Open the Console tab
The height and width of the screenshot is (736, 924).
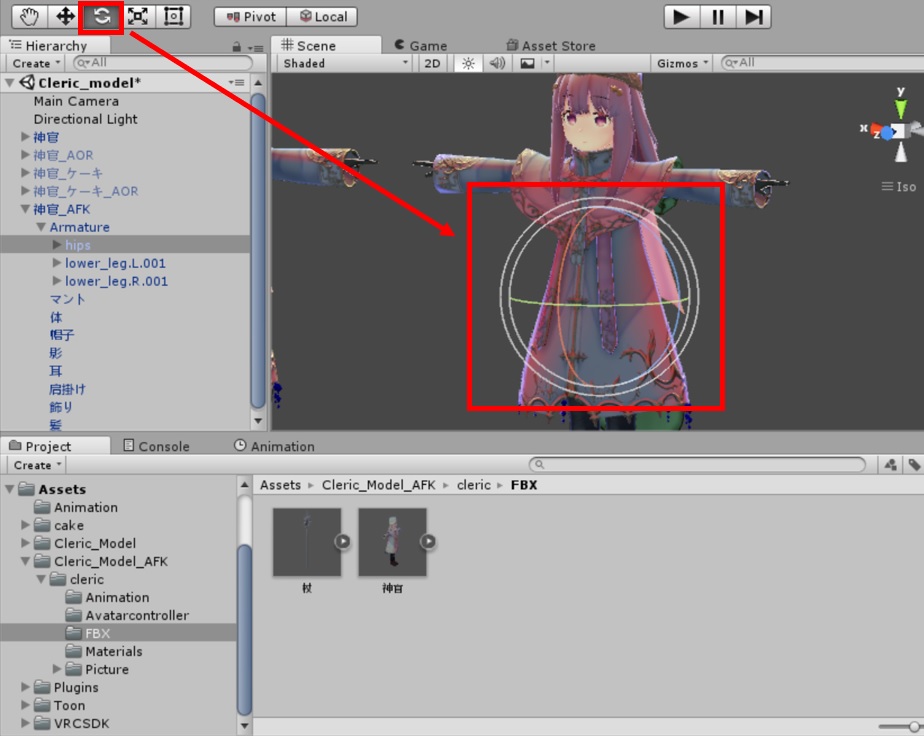[156, 446]
